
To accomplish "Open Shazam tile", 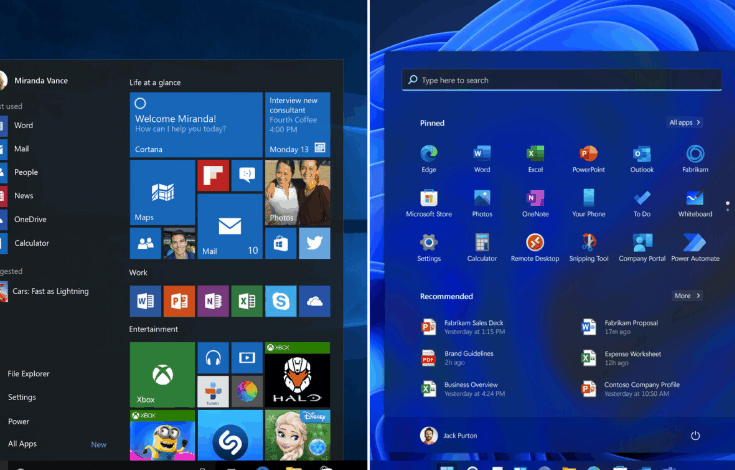I will tap(230, 435).
